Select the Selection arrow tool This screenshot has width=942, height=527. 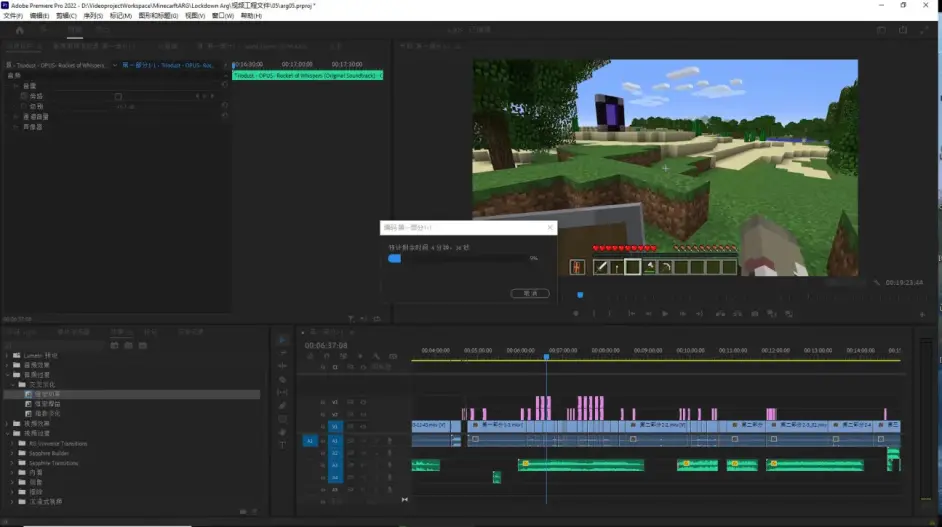282,340
